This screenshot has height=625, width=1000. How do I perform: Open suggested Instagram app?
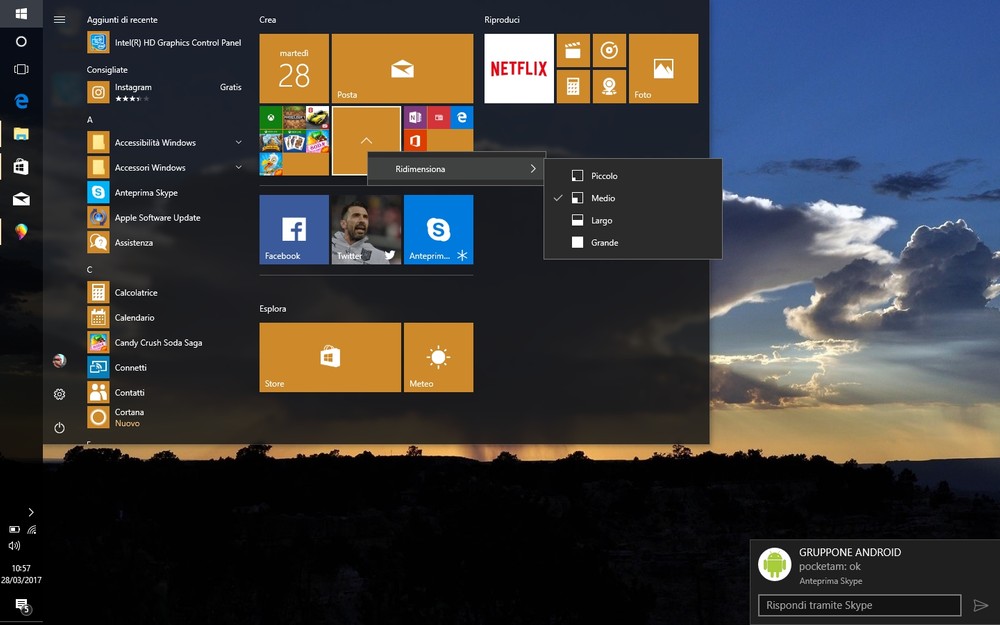[165, 92]
